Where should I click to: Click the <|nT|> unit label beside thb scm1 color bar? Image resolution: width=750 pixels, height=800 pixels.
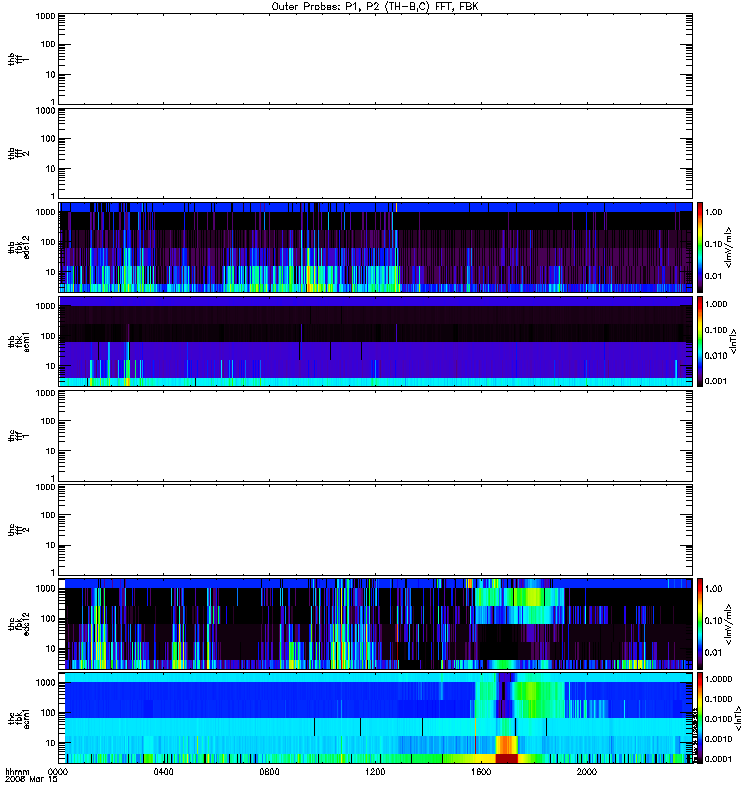(x=734, y=341)
